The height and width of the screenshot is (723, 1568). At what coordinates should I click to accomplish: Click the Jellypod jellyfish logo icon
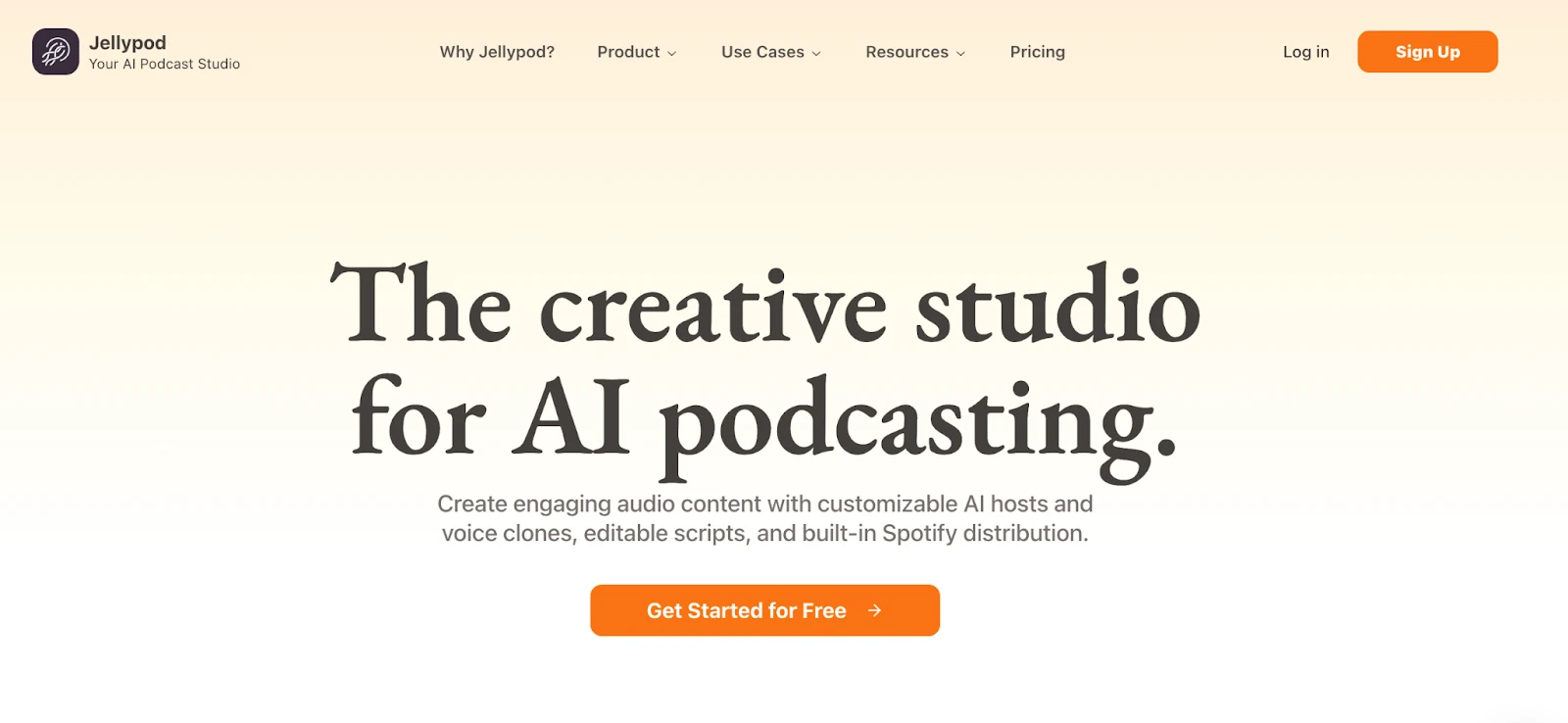(x=55, y=52)
